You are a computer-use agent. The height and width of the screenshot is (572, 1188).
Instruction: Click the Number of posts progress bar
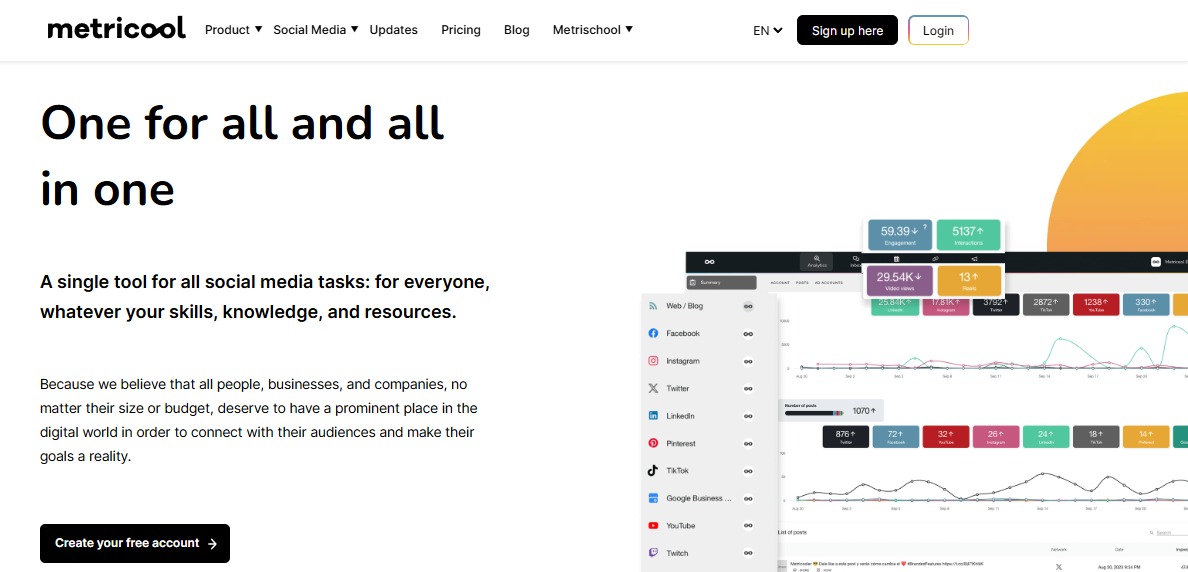point(812,411)
